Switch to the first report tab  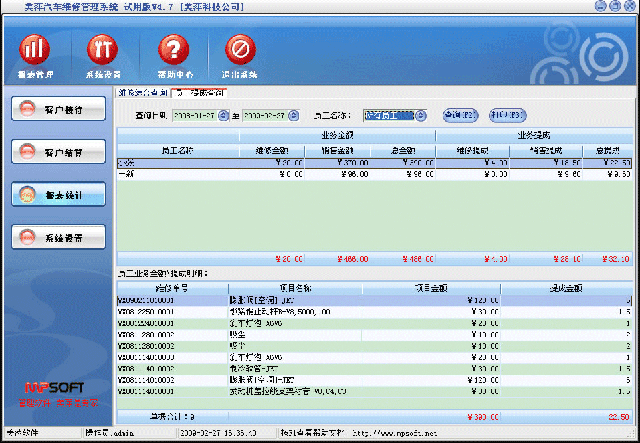(x=142, y=92)
